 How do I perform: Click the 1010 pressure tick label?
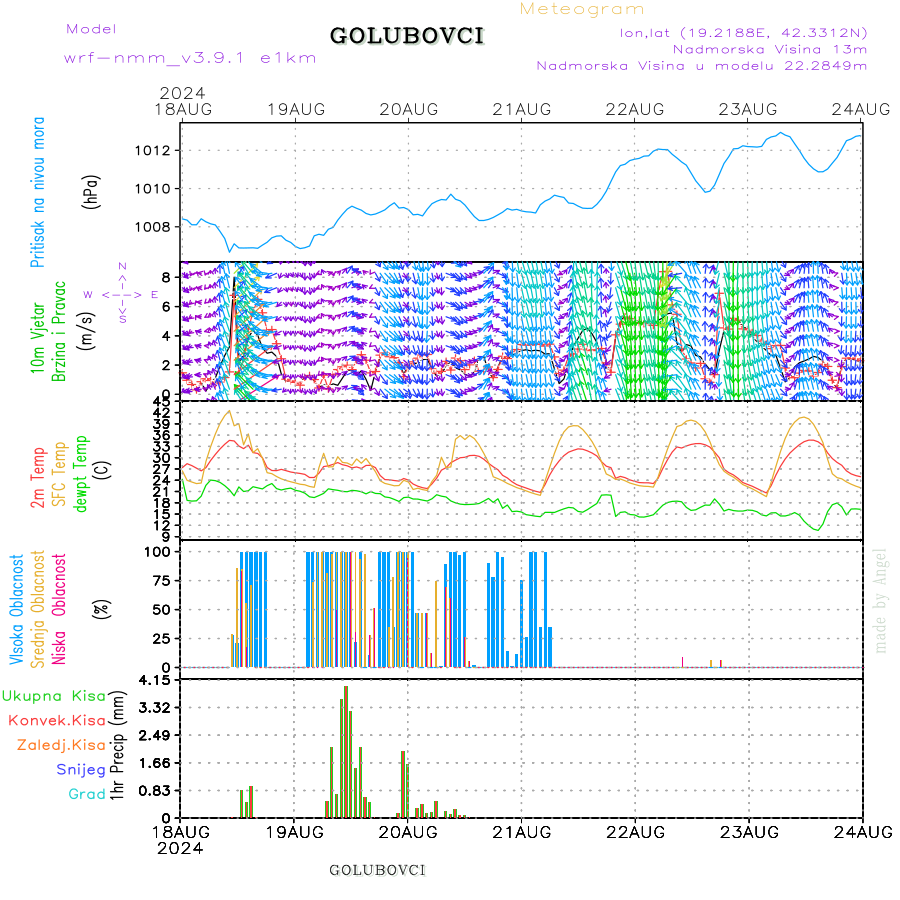click(153, 189)
